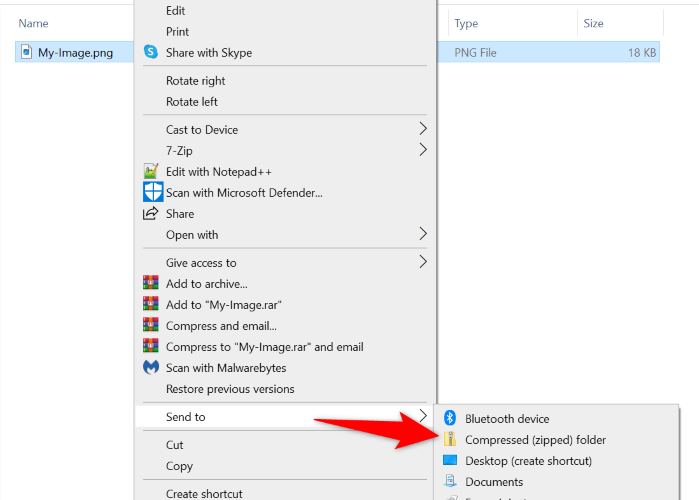Sort files by the Size column header
699x500 pixels.
tap(593, 23)
